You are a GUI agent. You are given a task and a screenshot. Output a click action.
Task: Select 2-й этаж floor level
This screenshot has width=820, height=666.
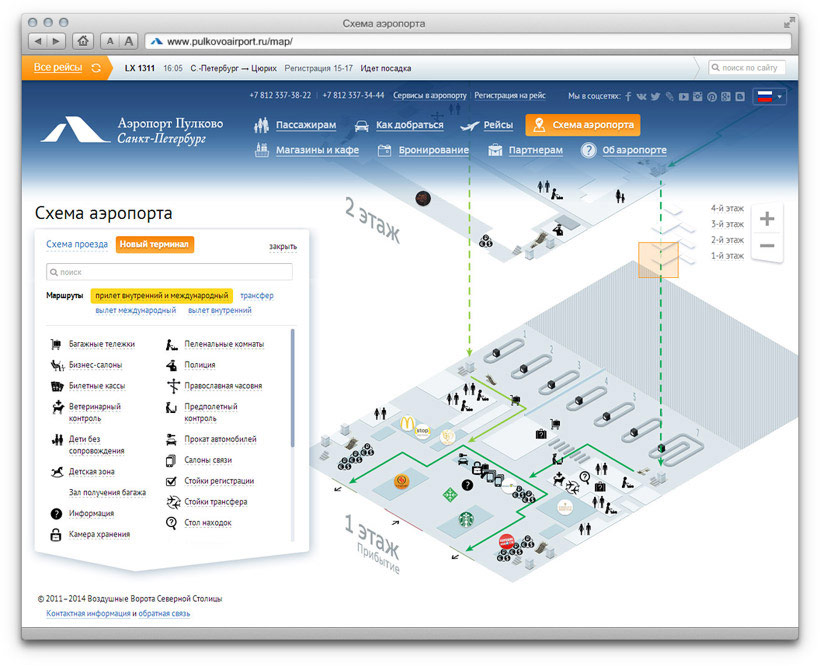tap(727, 240)
